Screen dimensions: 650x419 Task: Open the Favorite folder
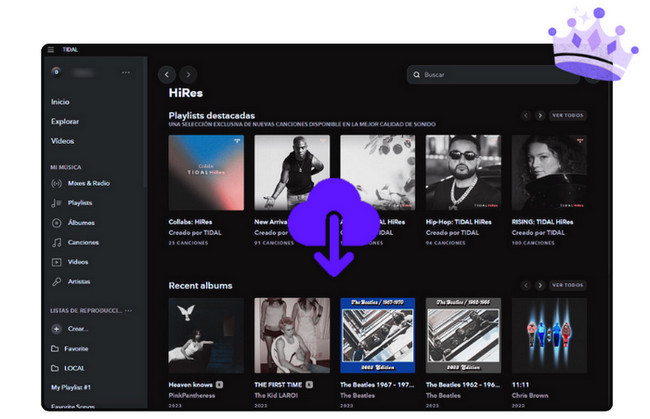[69, 349]
